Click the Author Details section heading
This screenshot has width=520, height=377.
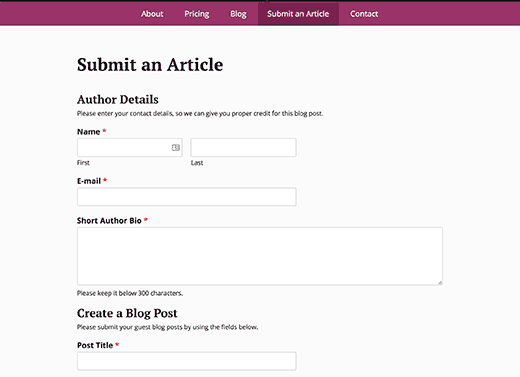(x=118, y=100)
